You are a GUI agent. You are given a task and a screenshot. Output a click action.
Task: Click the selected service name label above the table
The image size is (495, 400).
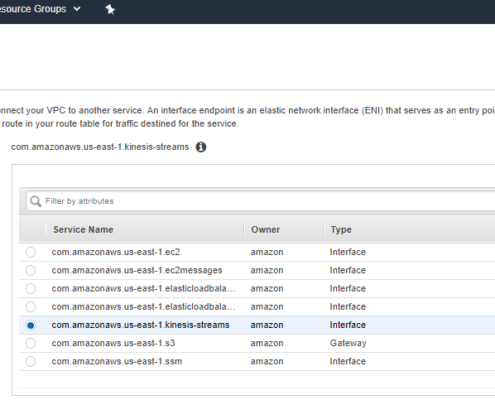pyautogui.click(x=100, y=147)
